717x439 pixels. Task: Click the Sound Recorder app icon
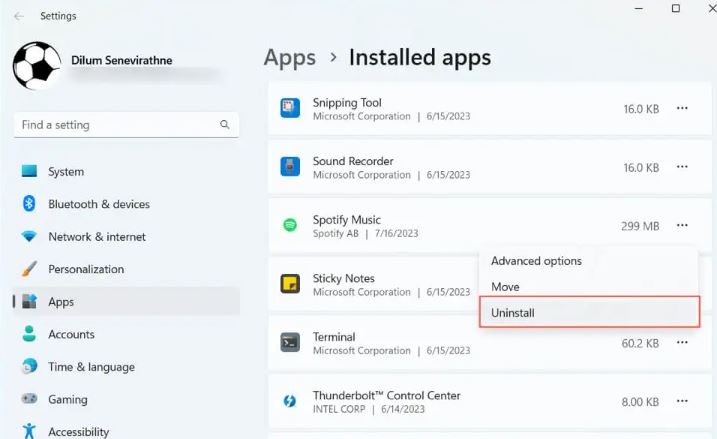coord(290,166)
